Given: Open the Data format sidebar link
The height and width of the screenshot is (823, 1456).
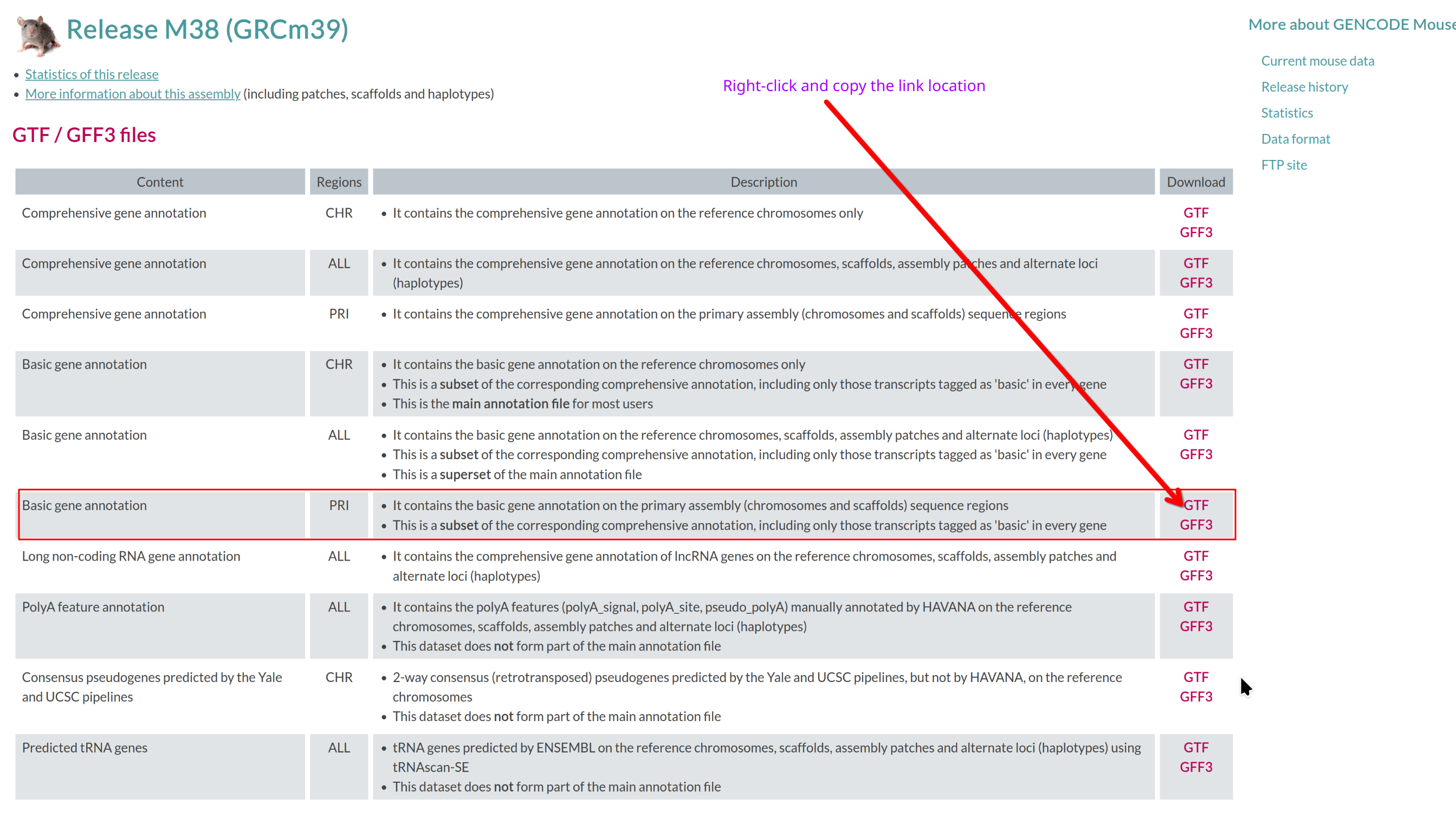Looking at the screenshot, I should pyautogui.click(x=1296, y=139).
